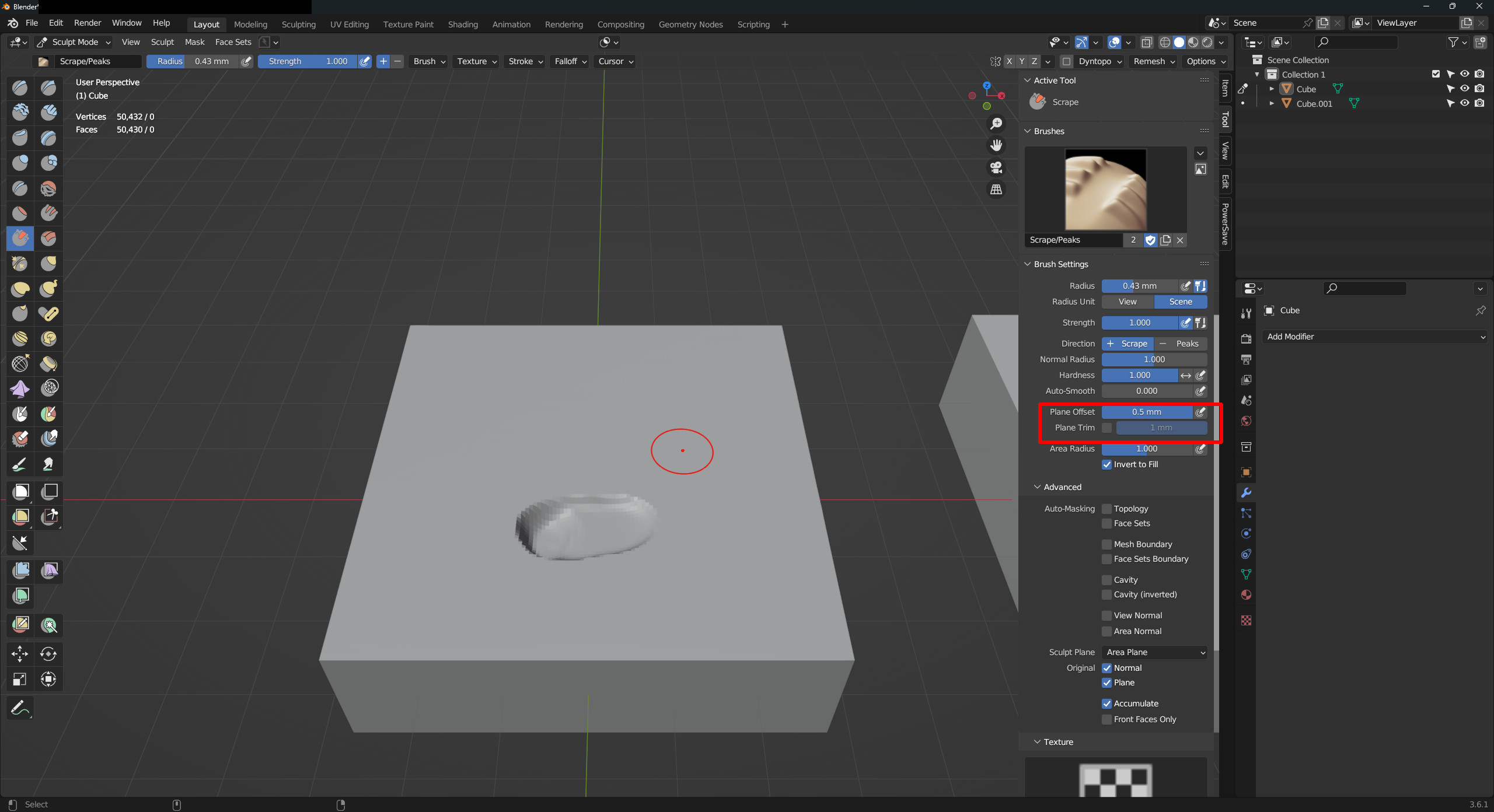Open the Item sidebar tab

(1226, 88)
